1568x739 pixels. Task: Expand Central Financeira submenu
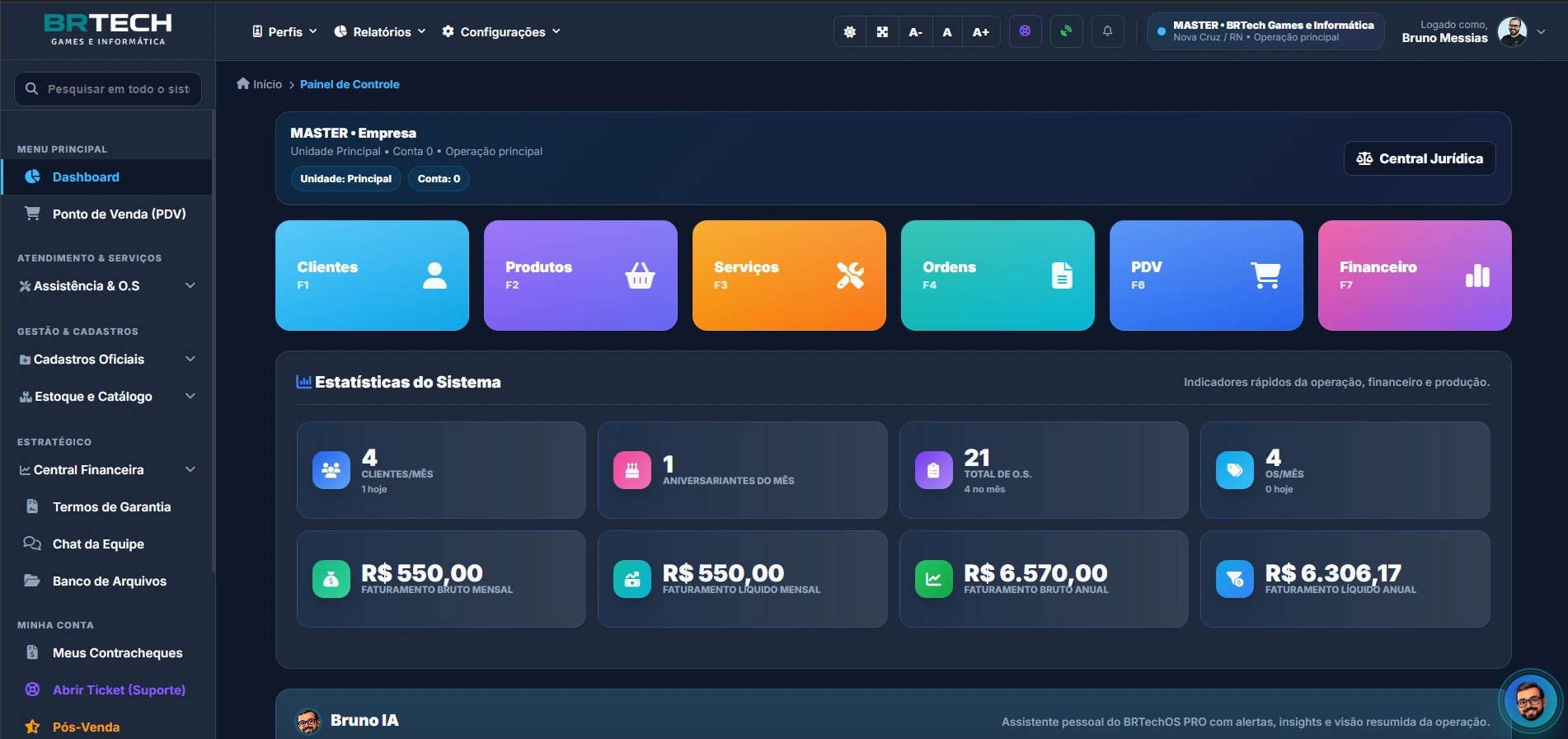click(x=106, y=469)
